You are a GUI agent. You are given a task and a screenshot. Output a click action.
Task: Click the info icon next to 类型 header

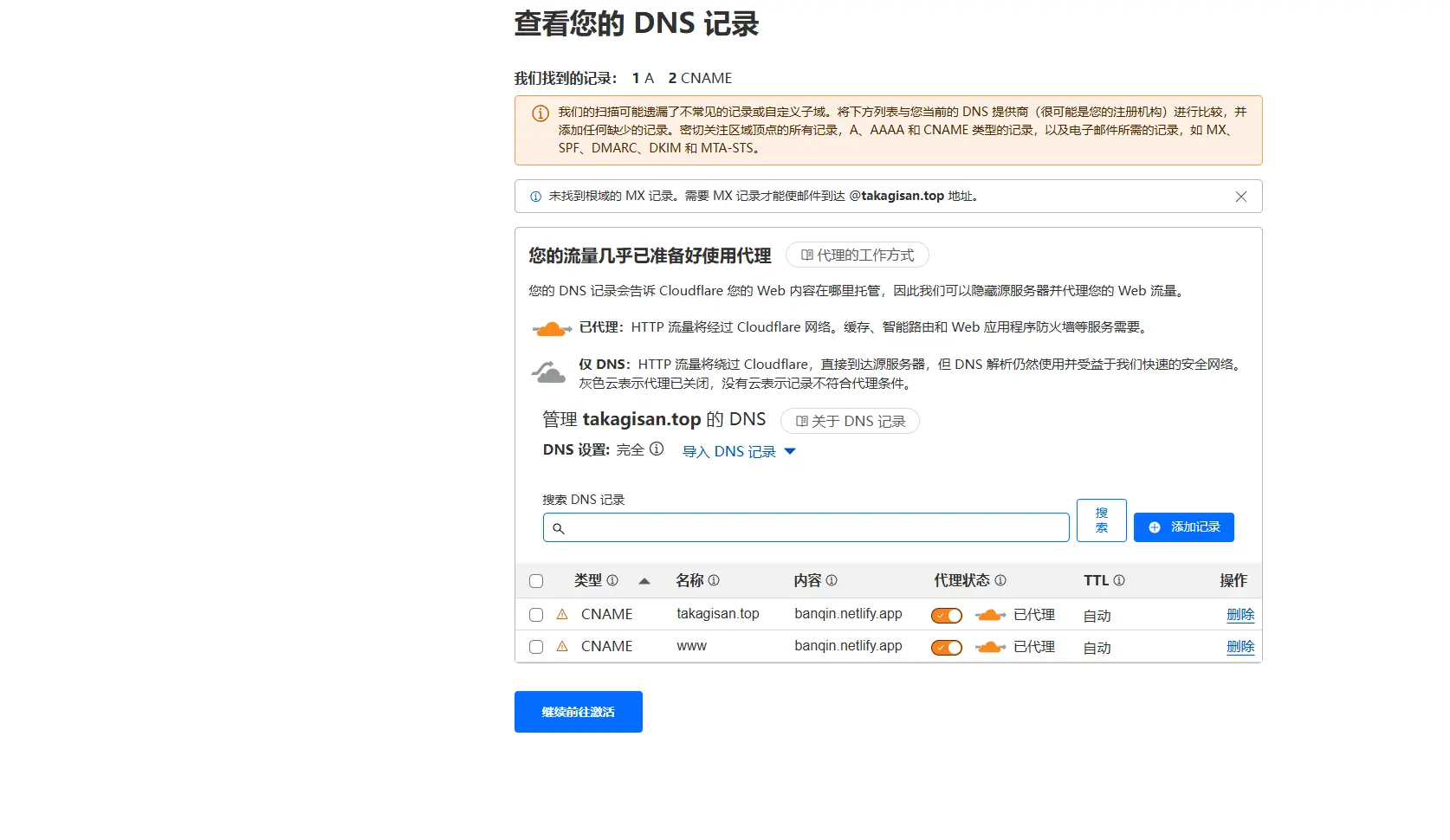coord(612,580)
